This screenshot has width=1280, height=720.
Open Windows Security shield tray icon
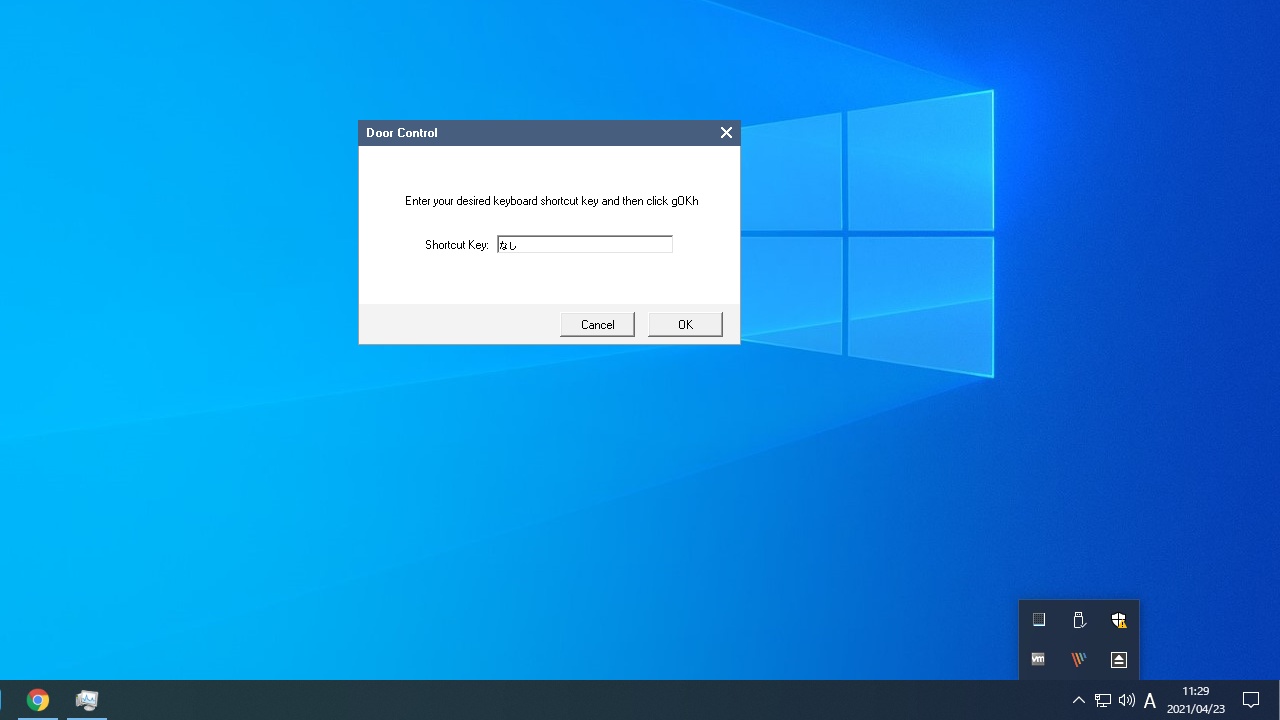[x=1119, y=620]
